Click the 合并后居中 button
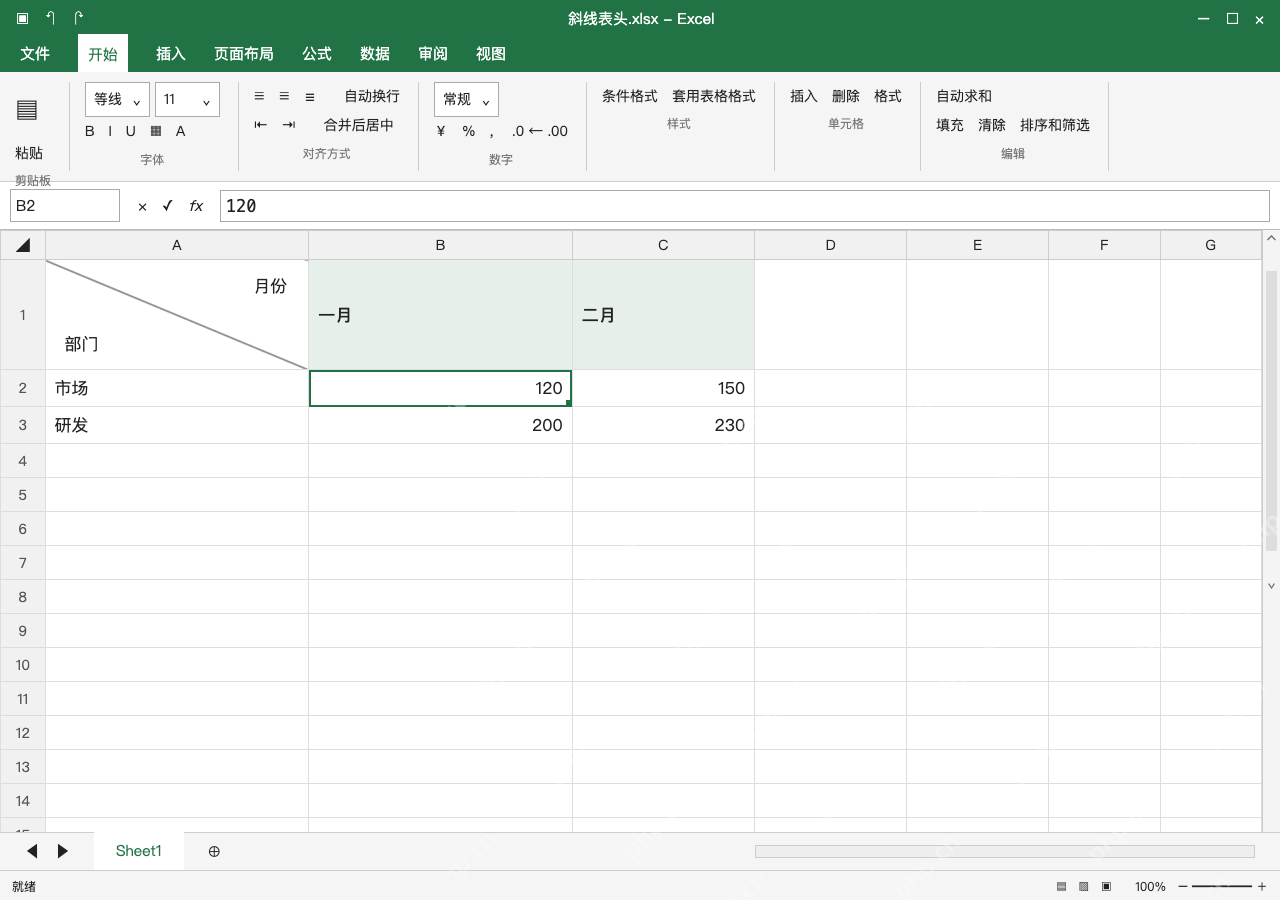The width and height of the screenshot is (1280, 900). coord(359,125)
